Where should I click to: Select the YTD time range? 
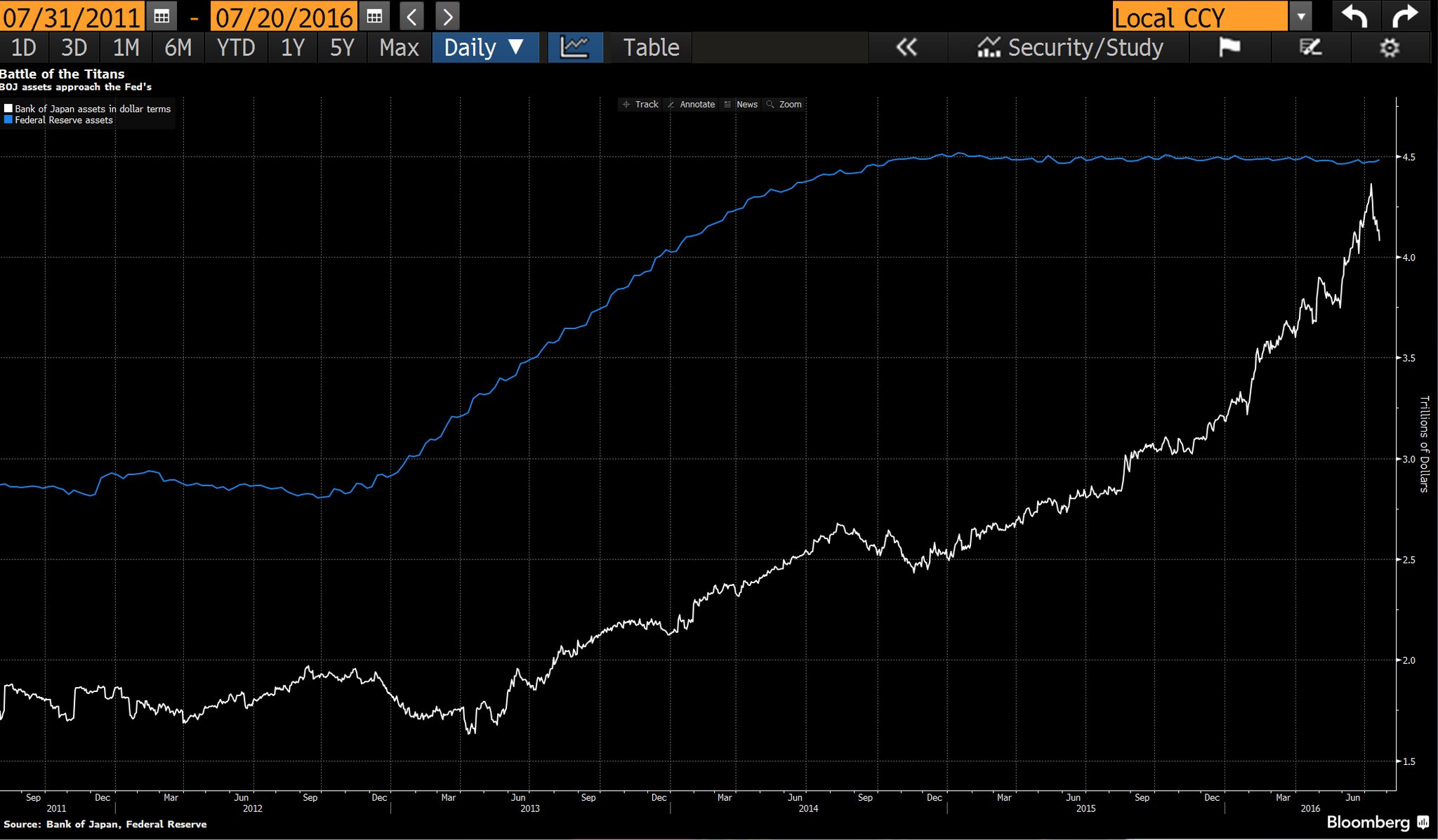235,48
